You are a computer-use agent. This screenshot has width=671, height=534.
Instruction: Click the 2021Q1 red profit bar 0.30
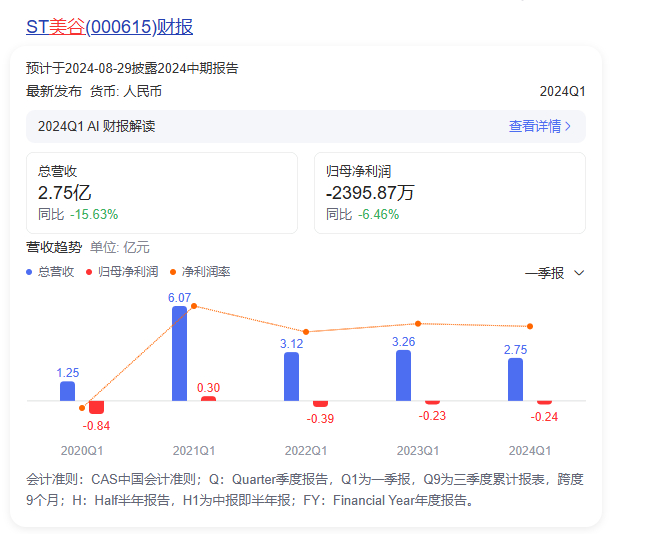[x=208, y=398]
